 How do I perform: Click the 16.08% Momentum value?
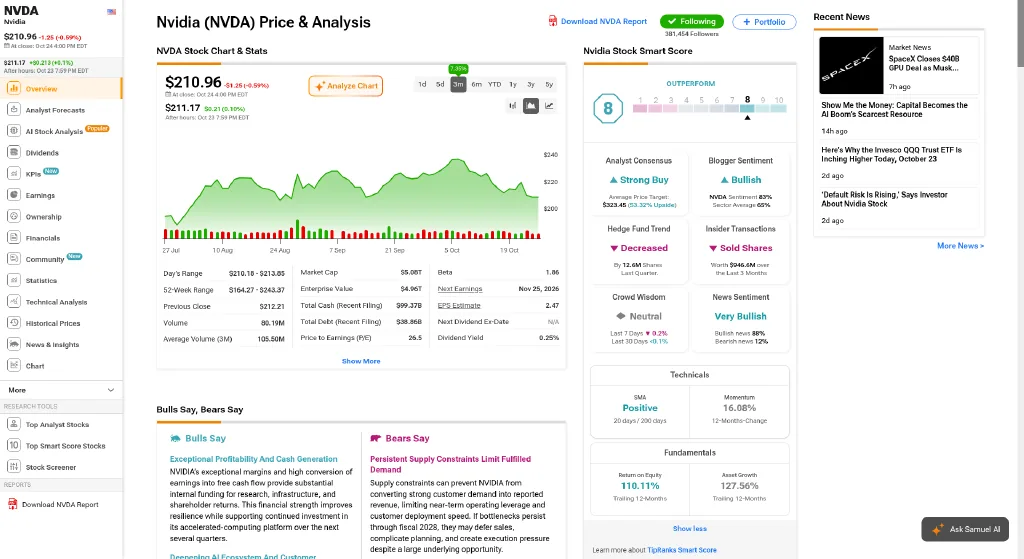click(x=739, y=407)
